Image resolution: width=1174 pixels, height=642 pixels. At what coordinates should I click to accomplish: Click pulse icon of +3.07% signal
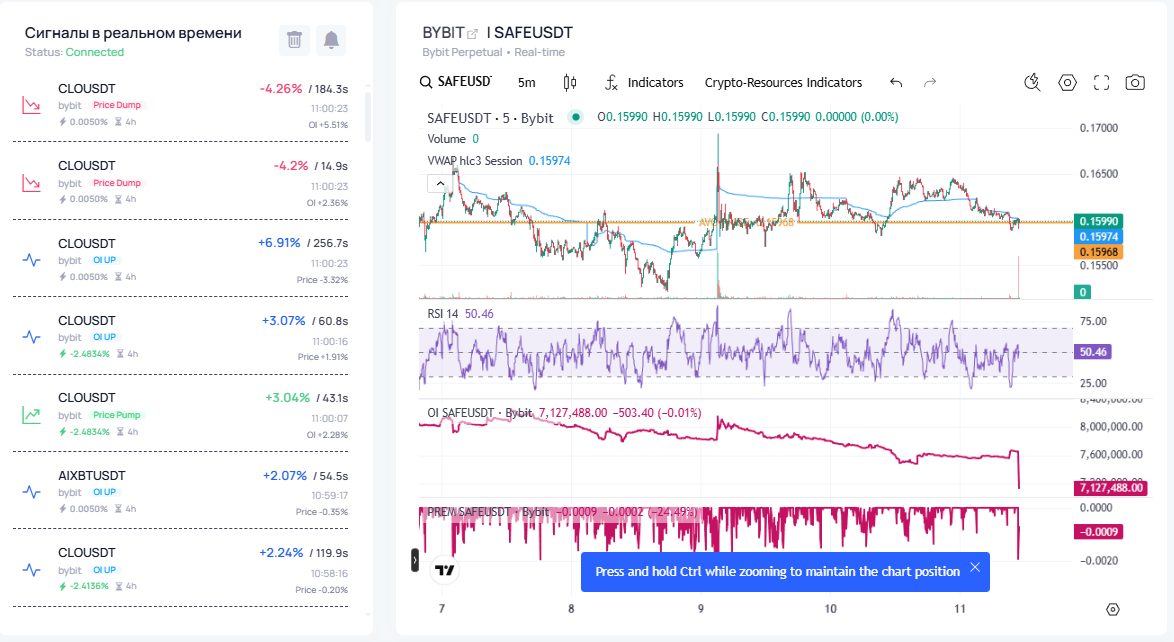coord(31,337)
